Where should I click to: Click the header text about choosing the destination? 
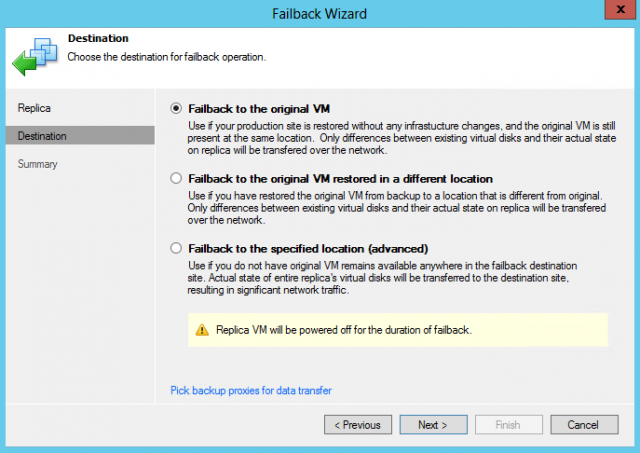(166, 56)
